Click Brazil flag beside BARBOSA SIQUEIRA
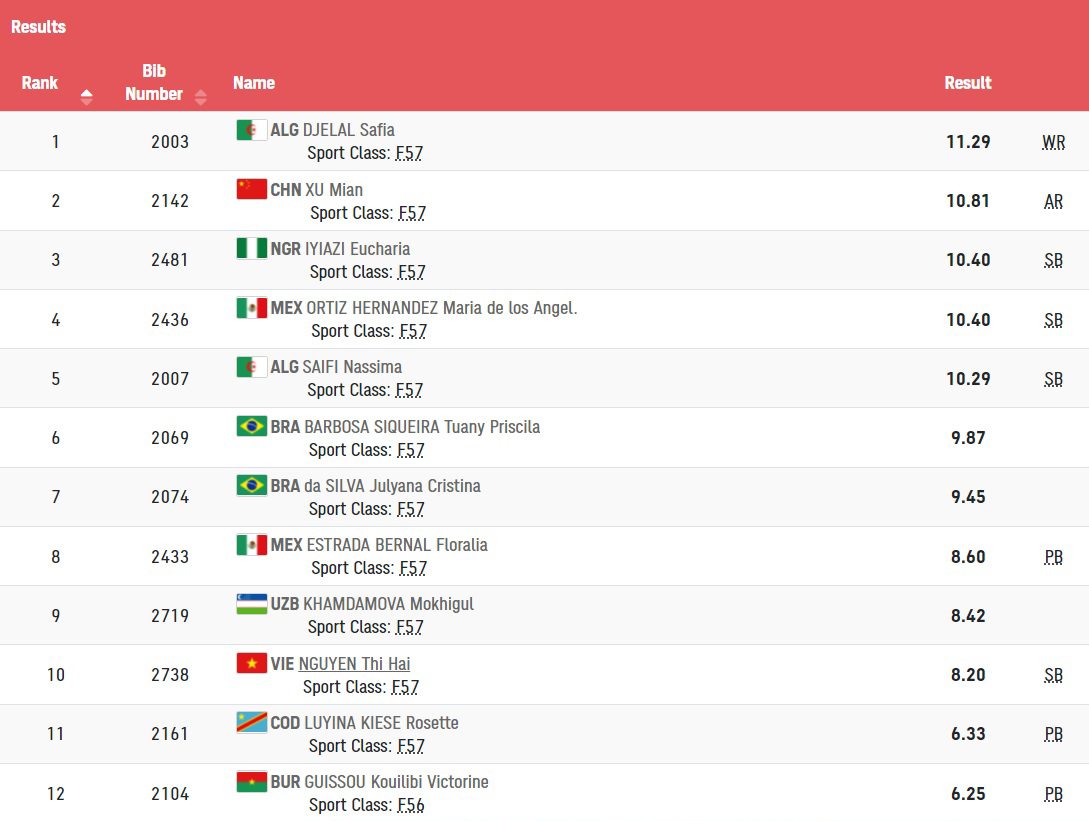Image resolution: width=1089 pixels, height=821 pixels. tap(251, 426)
